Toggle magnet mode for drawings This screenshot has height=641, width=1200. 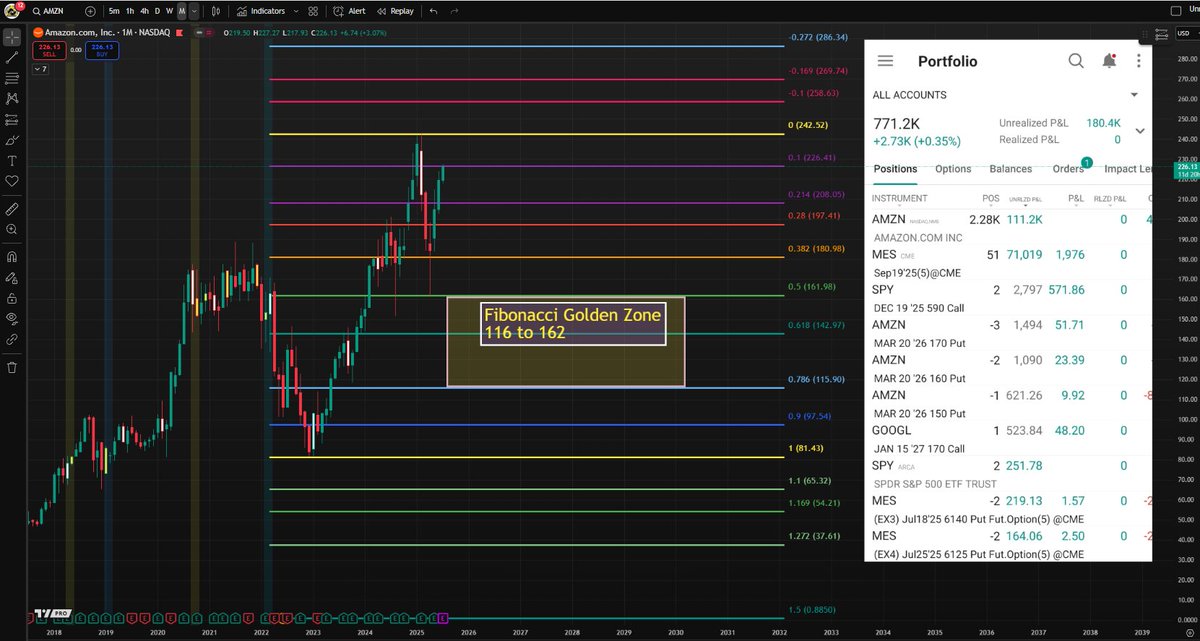click(x=12, y=257)
